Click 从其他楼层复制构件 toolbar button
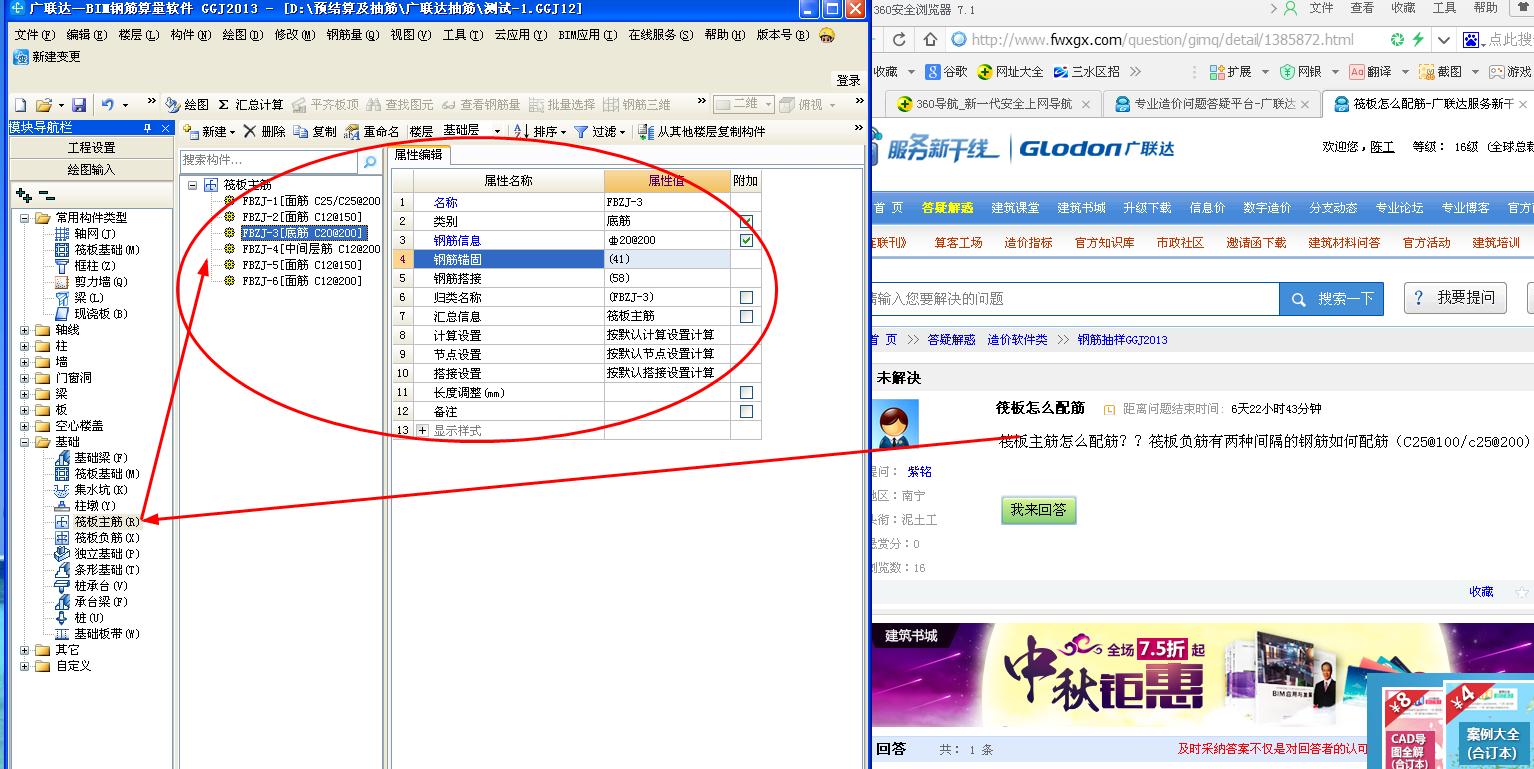 (x=702, y=131)
